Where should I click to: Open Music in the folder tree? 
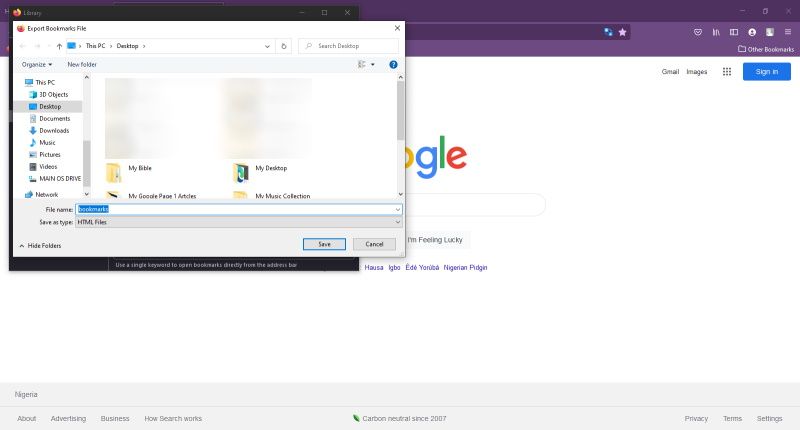[47, 142]
